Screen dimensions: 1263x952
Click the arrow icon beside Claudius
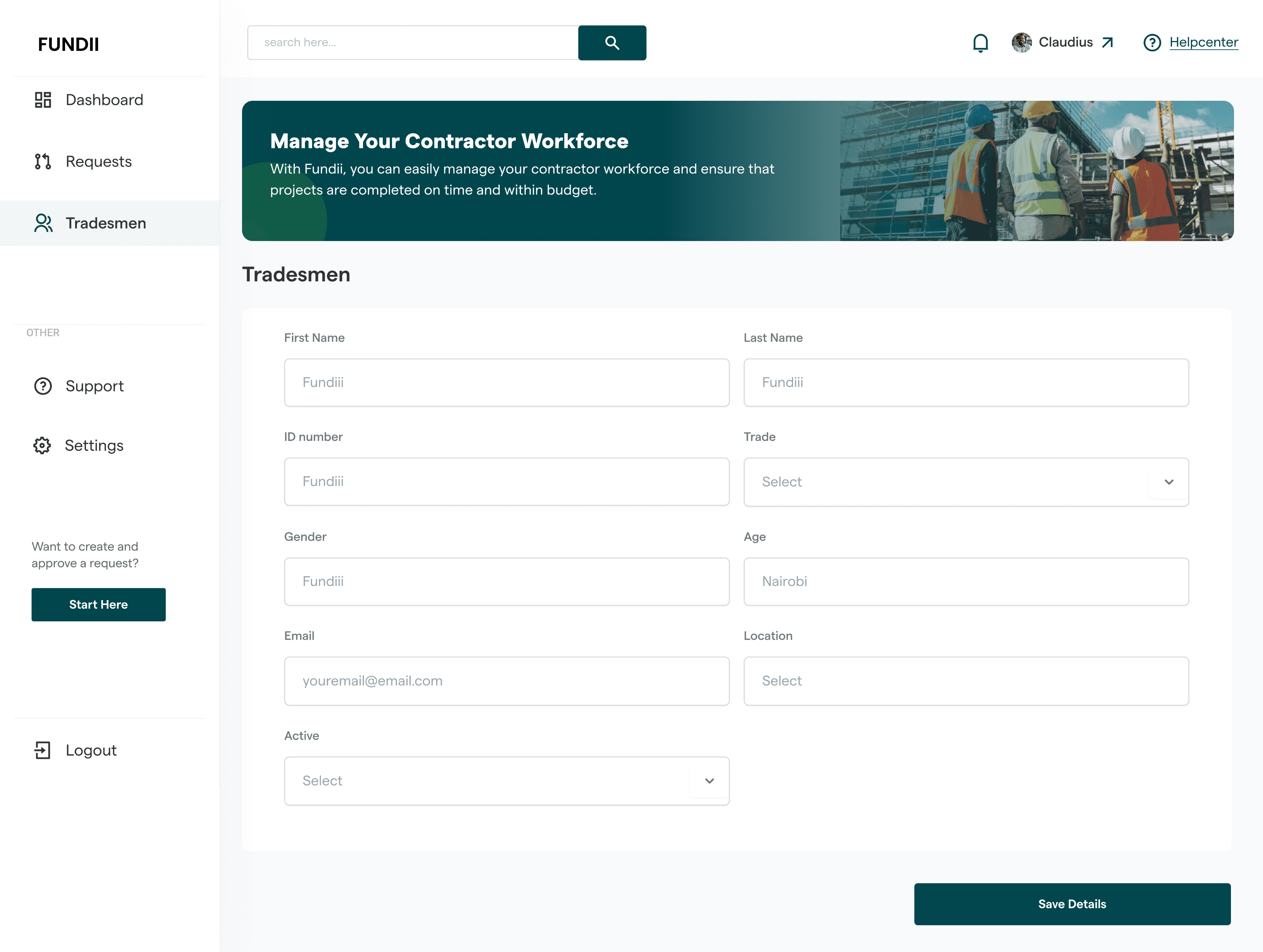[1108, 42]
